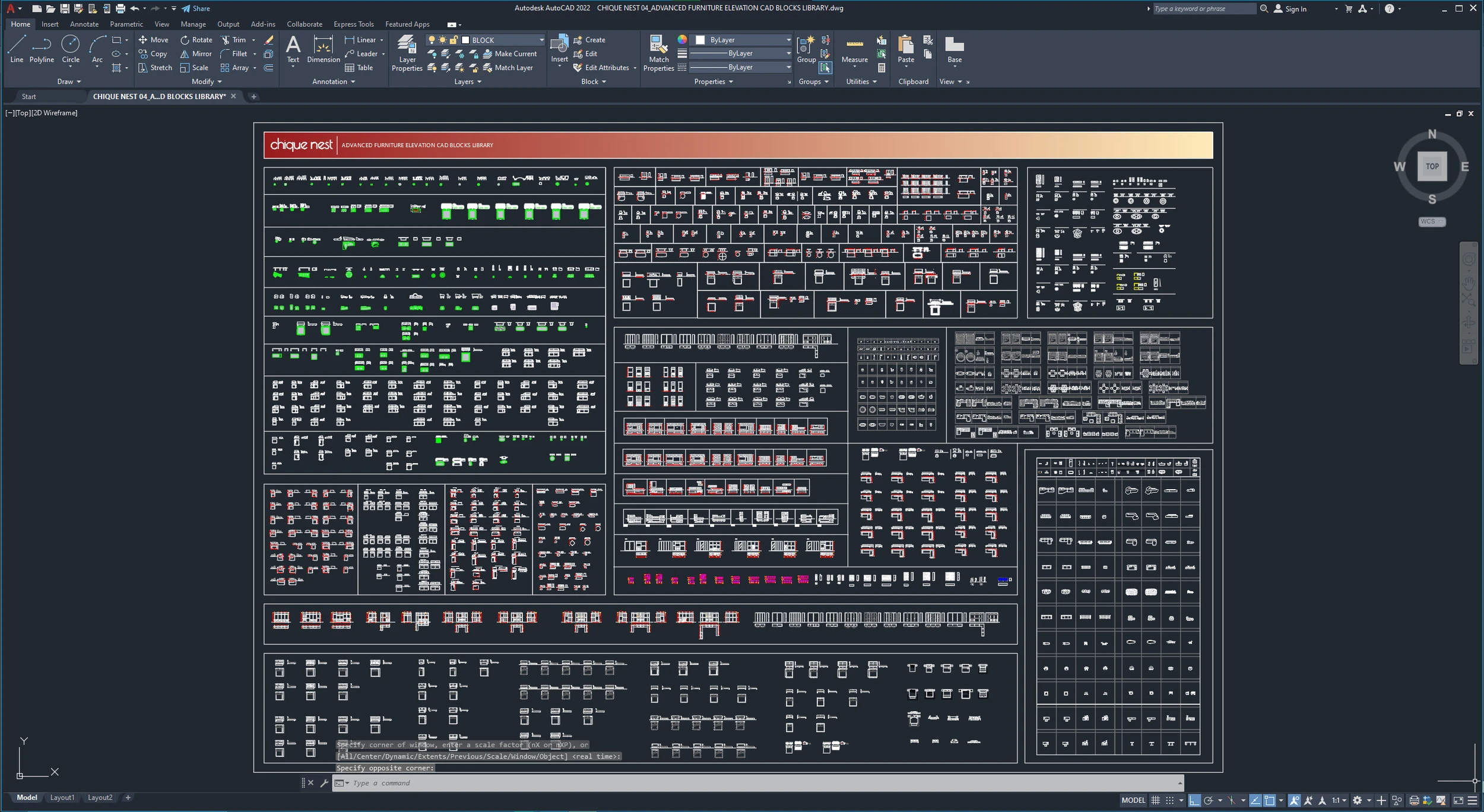Image resolution: width=1484 pixels, height=812 pixels.
Task: Open the ByLayer object color dropdown
Action: coord(788,40)
